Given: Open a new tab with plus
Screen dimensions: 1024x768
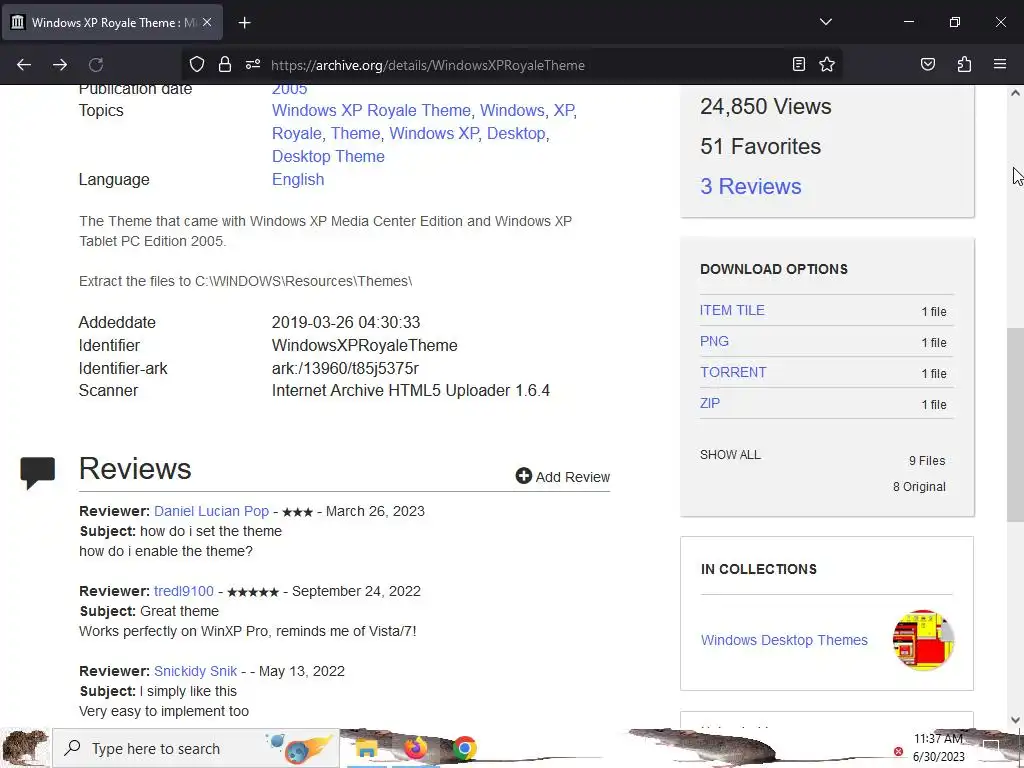Looking at the screenshot, I should point(244,23).
